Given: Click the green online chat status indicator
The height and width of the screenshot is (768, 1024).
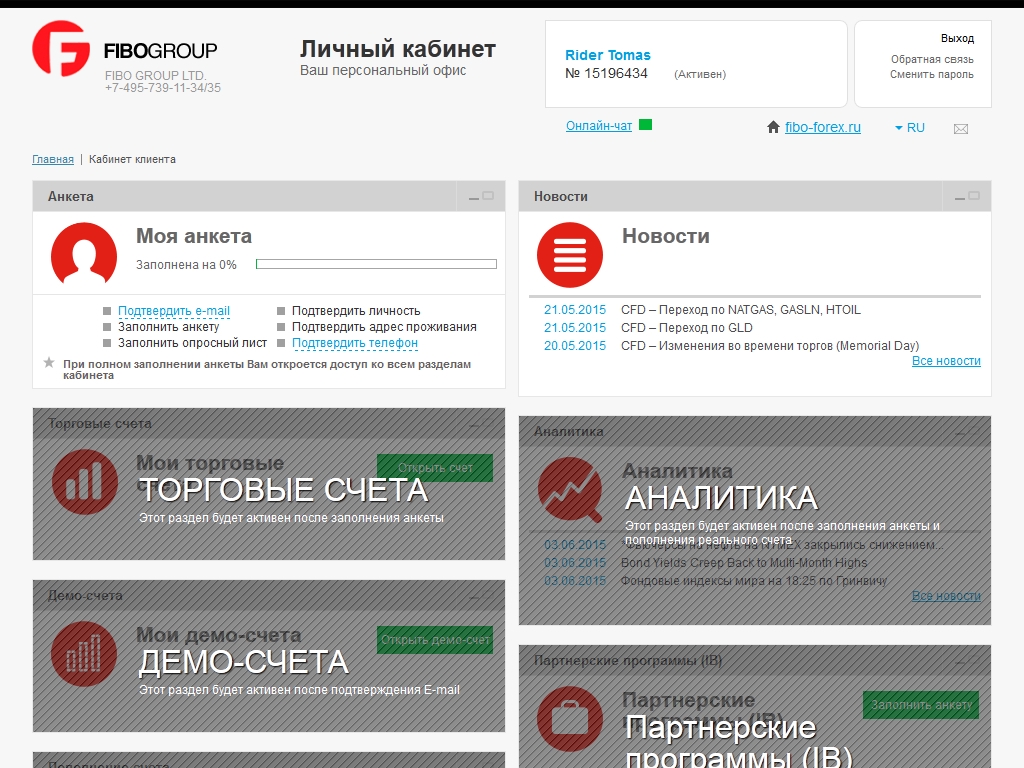Looking at the screenshot, I should pos(645,125).
